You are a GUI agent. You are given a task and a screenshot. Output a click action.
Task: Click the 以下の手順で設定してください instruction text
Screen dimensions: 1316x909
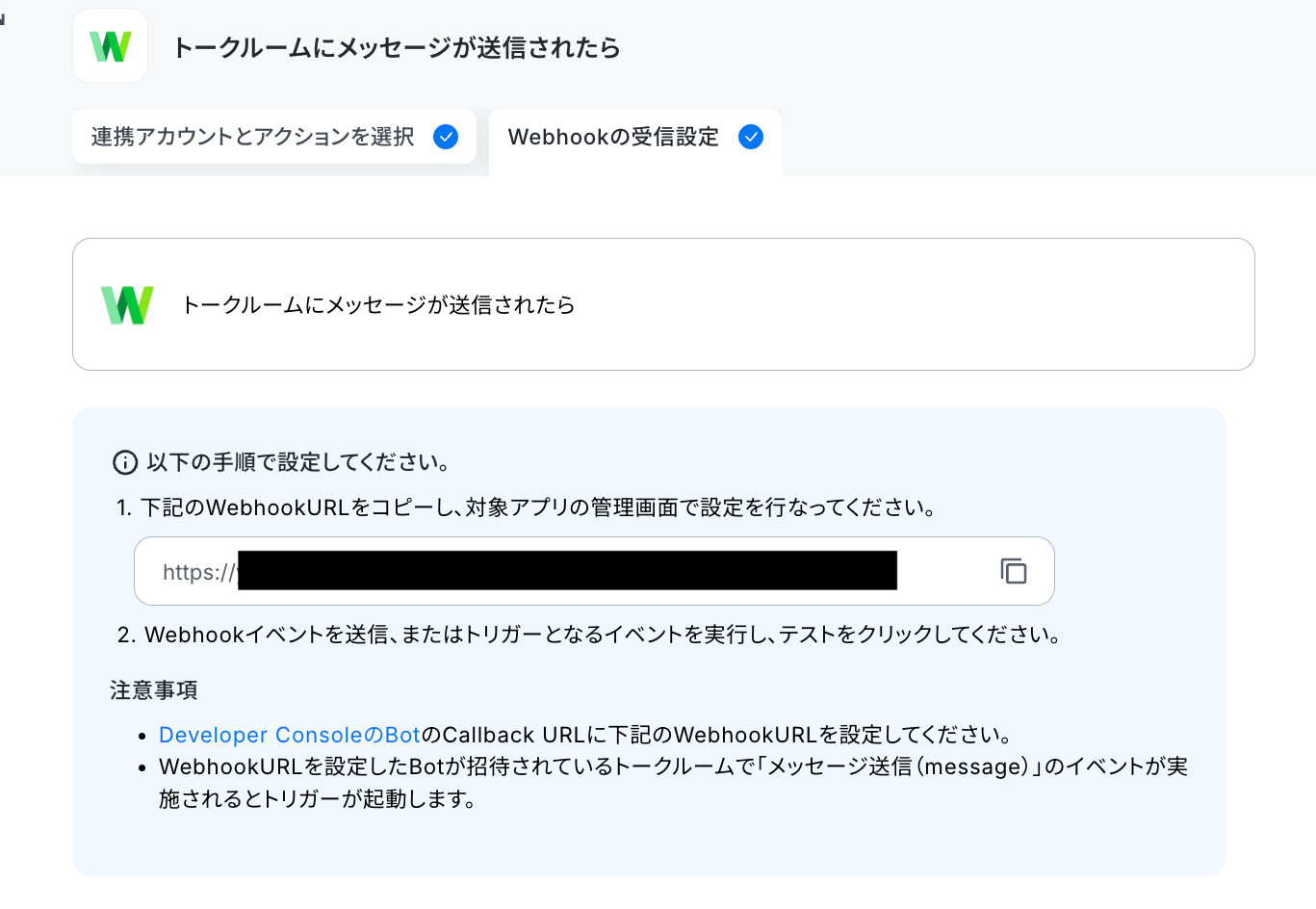tap(298, 462)
